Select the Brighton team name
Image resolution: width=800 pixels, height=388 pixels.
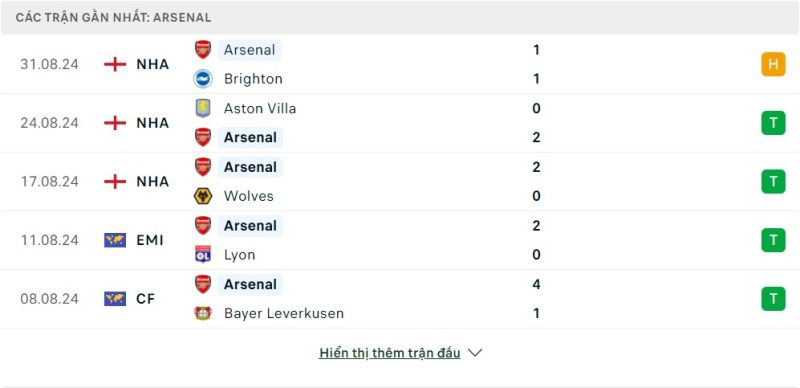[253, 79]
